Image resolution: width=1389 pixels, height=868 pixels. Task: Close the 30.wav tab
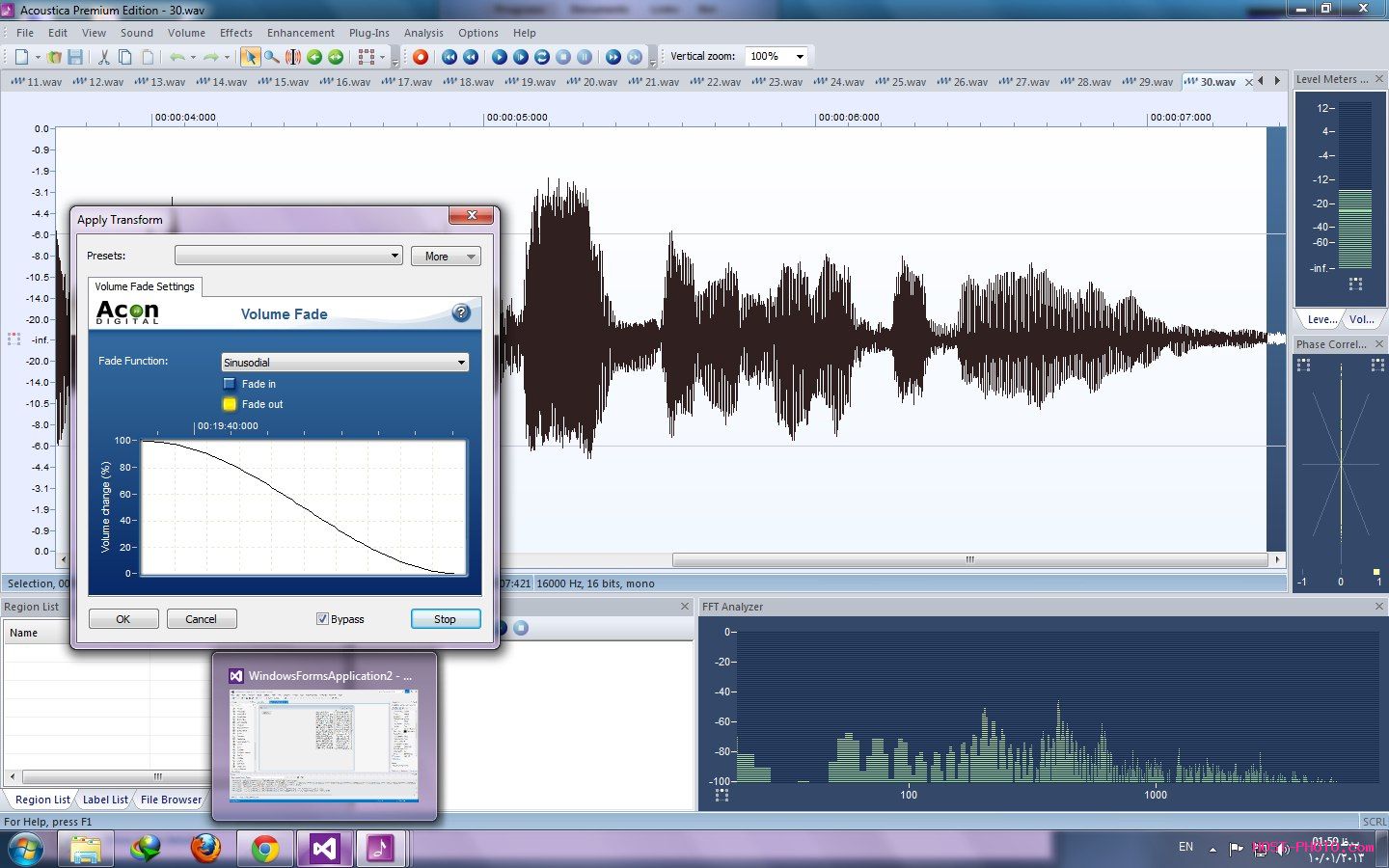tap(1248, 82)
